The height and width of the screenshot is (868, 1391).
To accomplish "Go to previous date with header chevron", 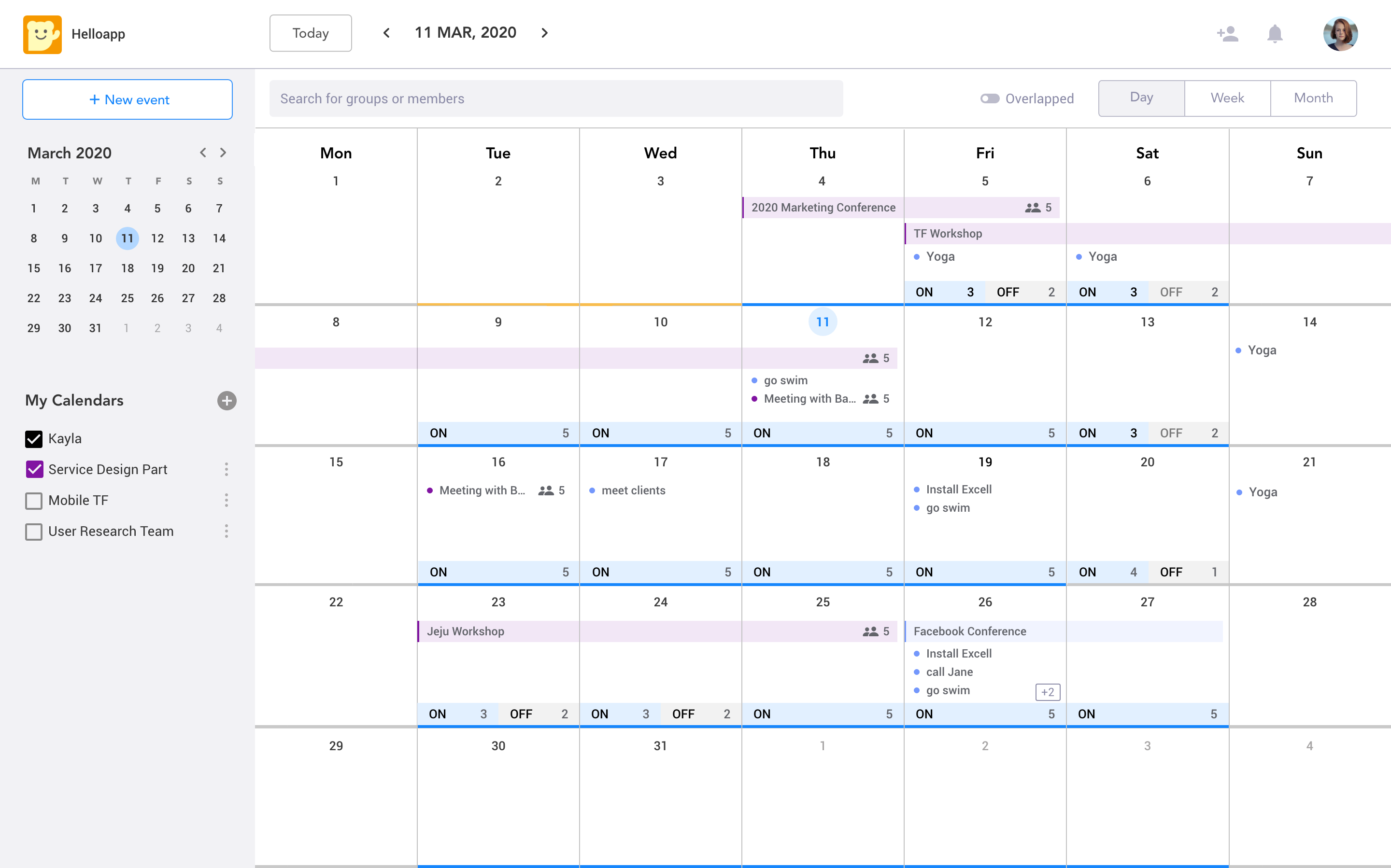I will click(386, 33).
